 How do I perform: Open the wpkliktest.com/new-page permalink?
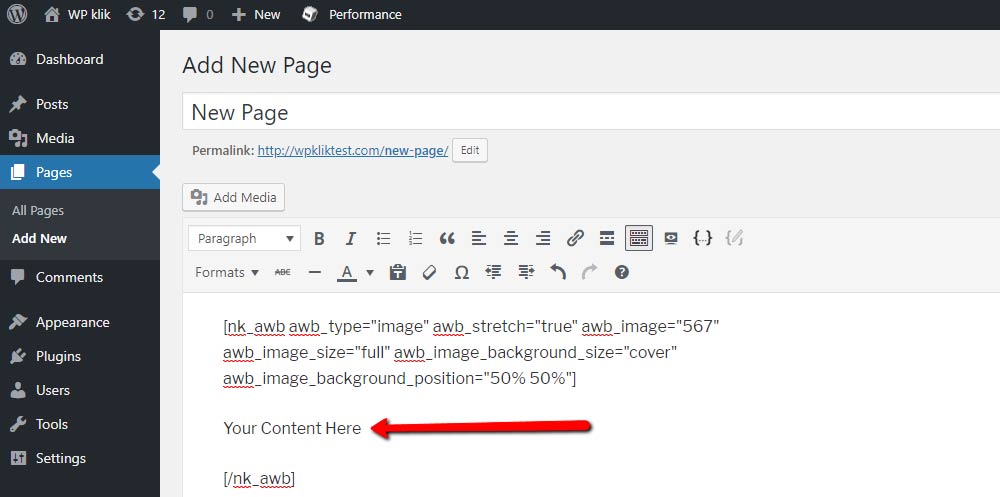[353, 151]
